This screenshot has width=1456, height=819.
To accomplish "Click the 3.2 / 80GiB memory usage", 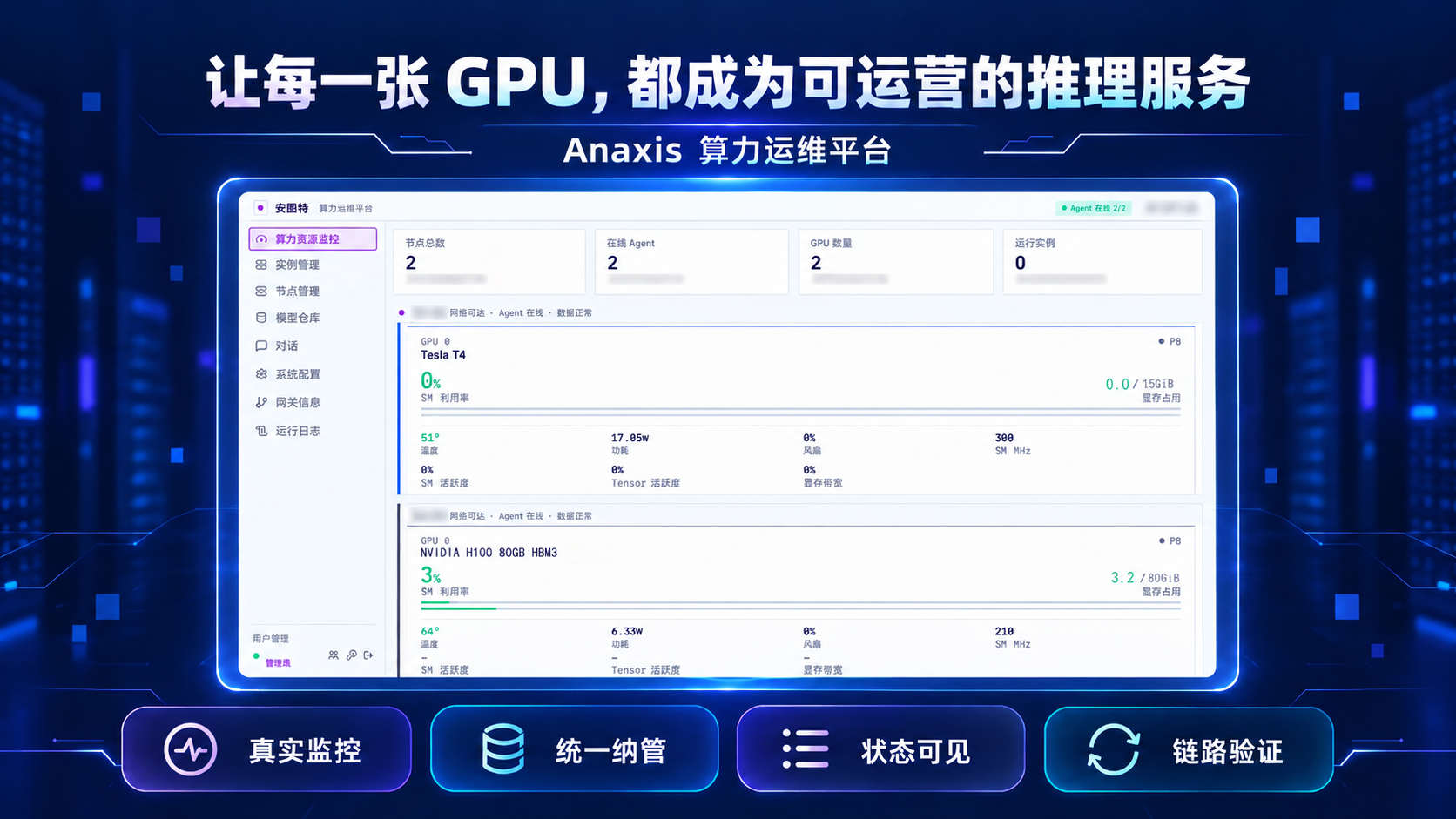I will [x=1145, y=578].
